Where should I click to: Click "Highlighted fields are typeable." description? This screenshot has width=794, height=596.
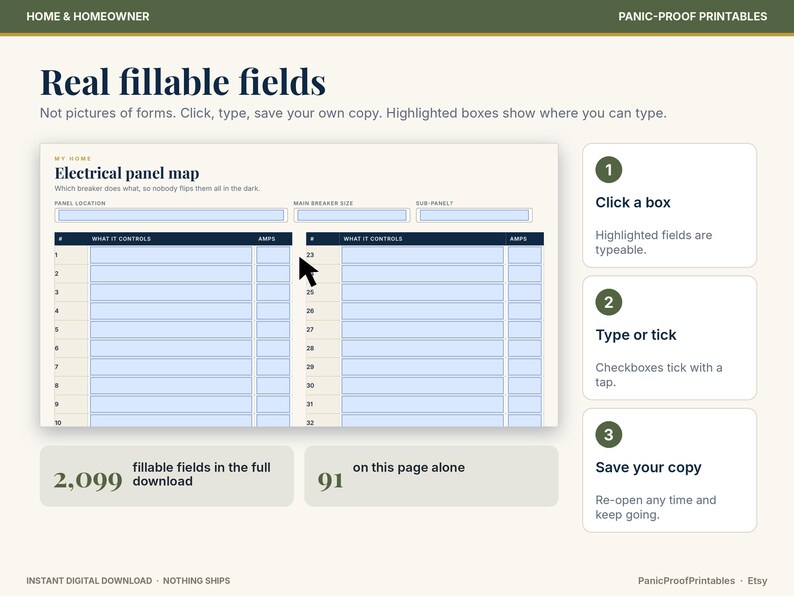click(654, 242)
